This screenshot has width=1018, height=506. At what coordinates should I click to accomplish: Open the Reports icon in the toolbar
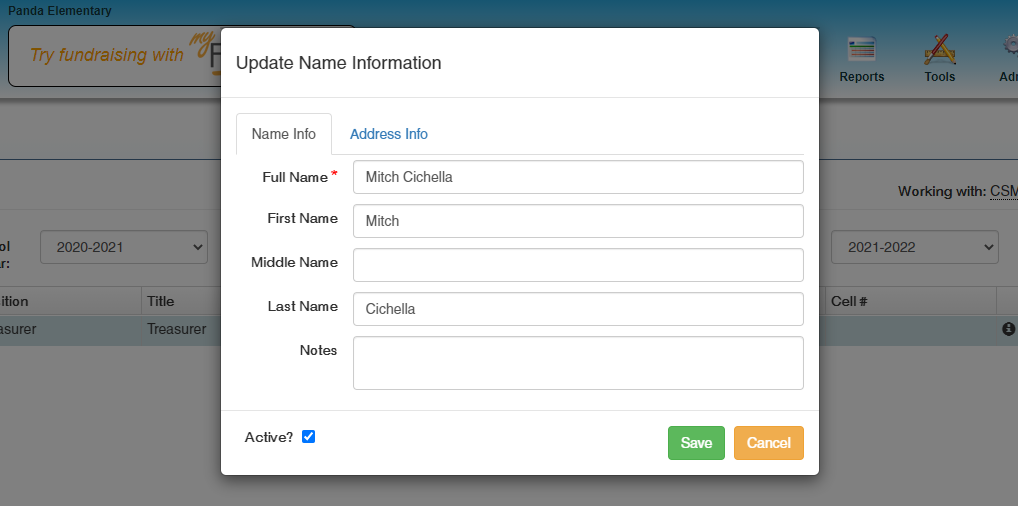(x=861, y=59)
